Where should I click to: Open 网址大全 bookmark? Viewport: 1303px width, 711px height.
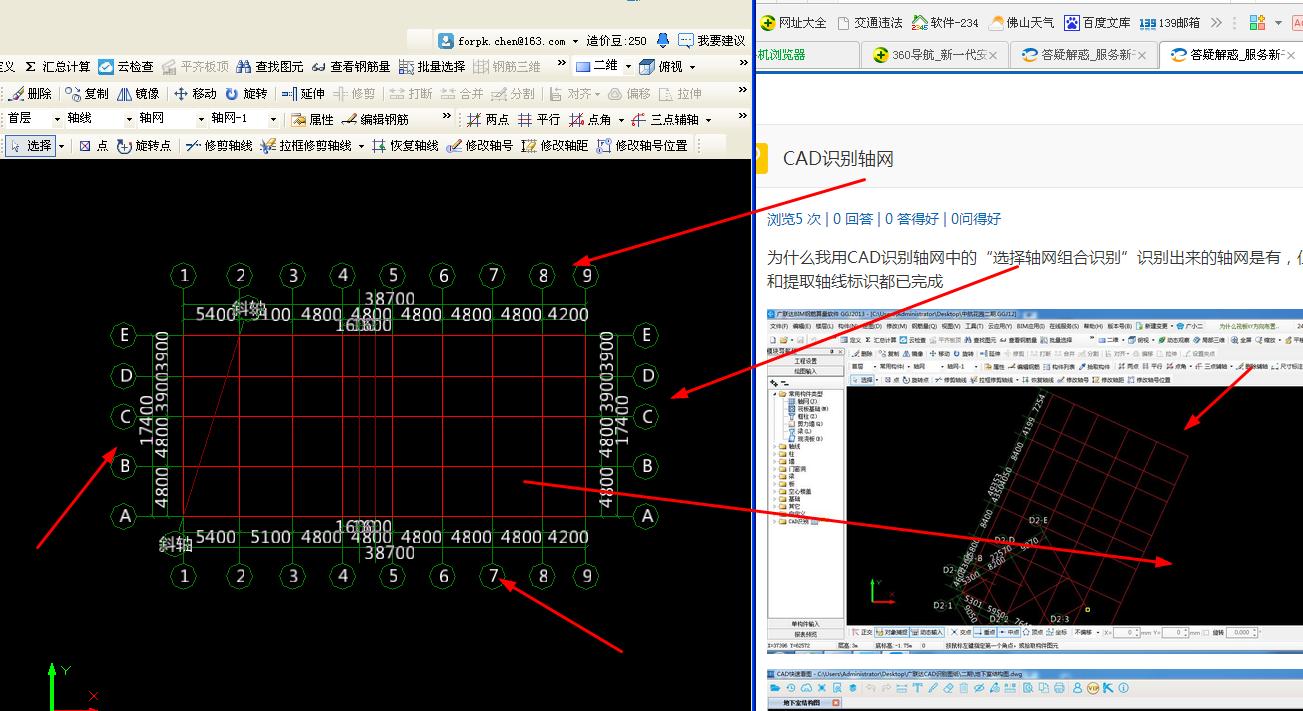click(x=793, y=22)
